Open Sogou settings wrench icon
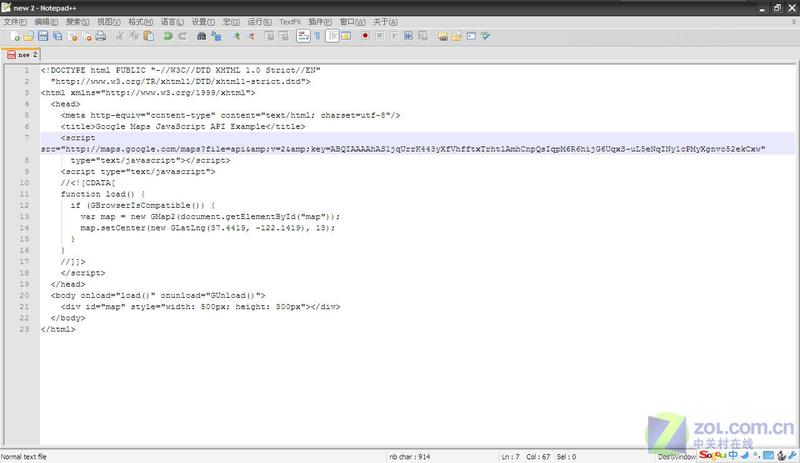Image resolution: width=800 pixels, height=463 pixels. click(x=792, y=455)
